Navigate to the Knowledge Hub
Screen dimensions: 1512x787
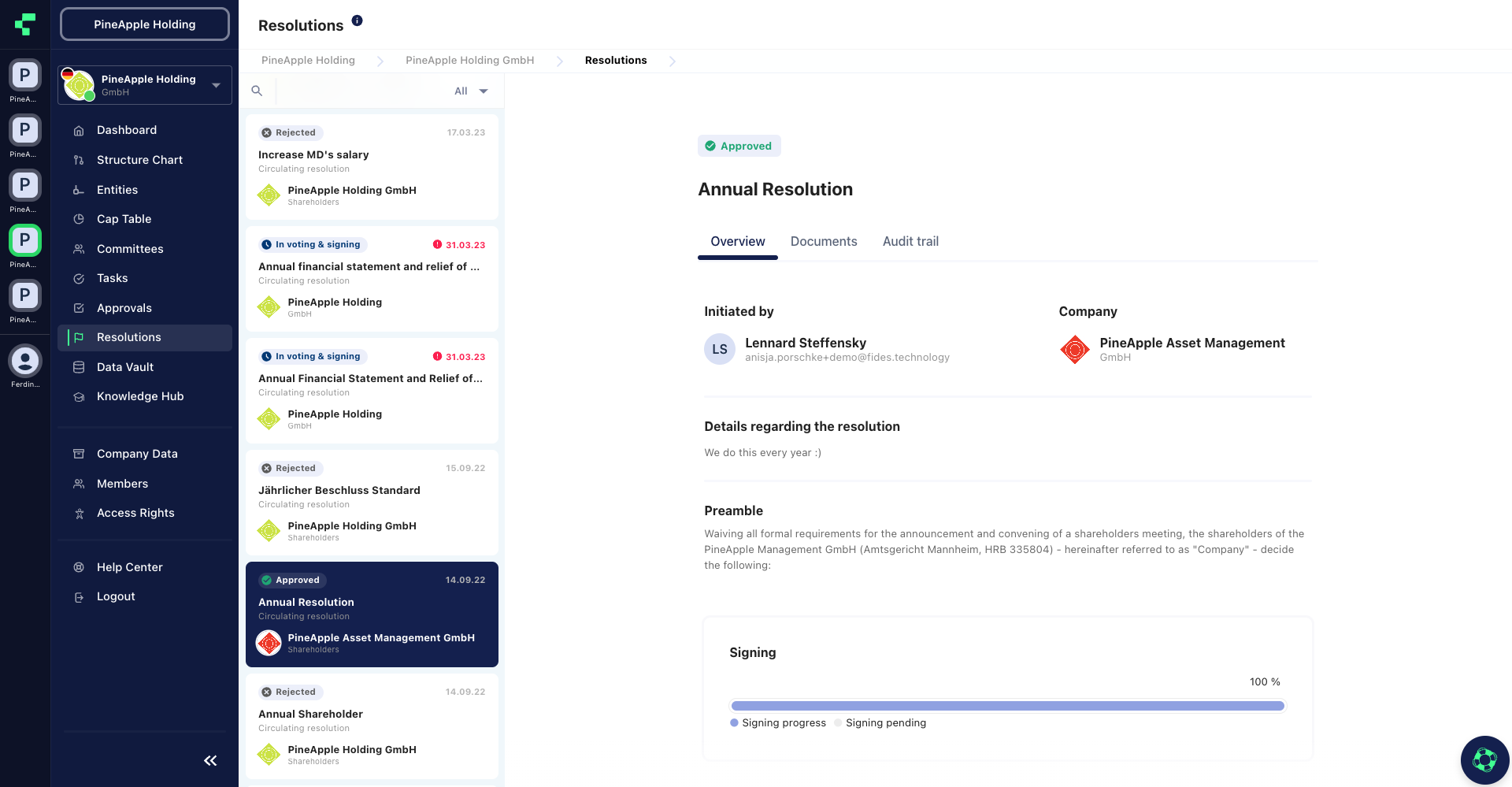140,396
